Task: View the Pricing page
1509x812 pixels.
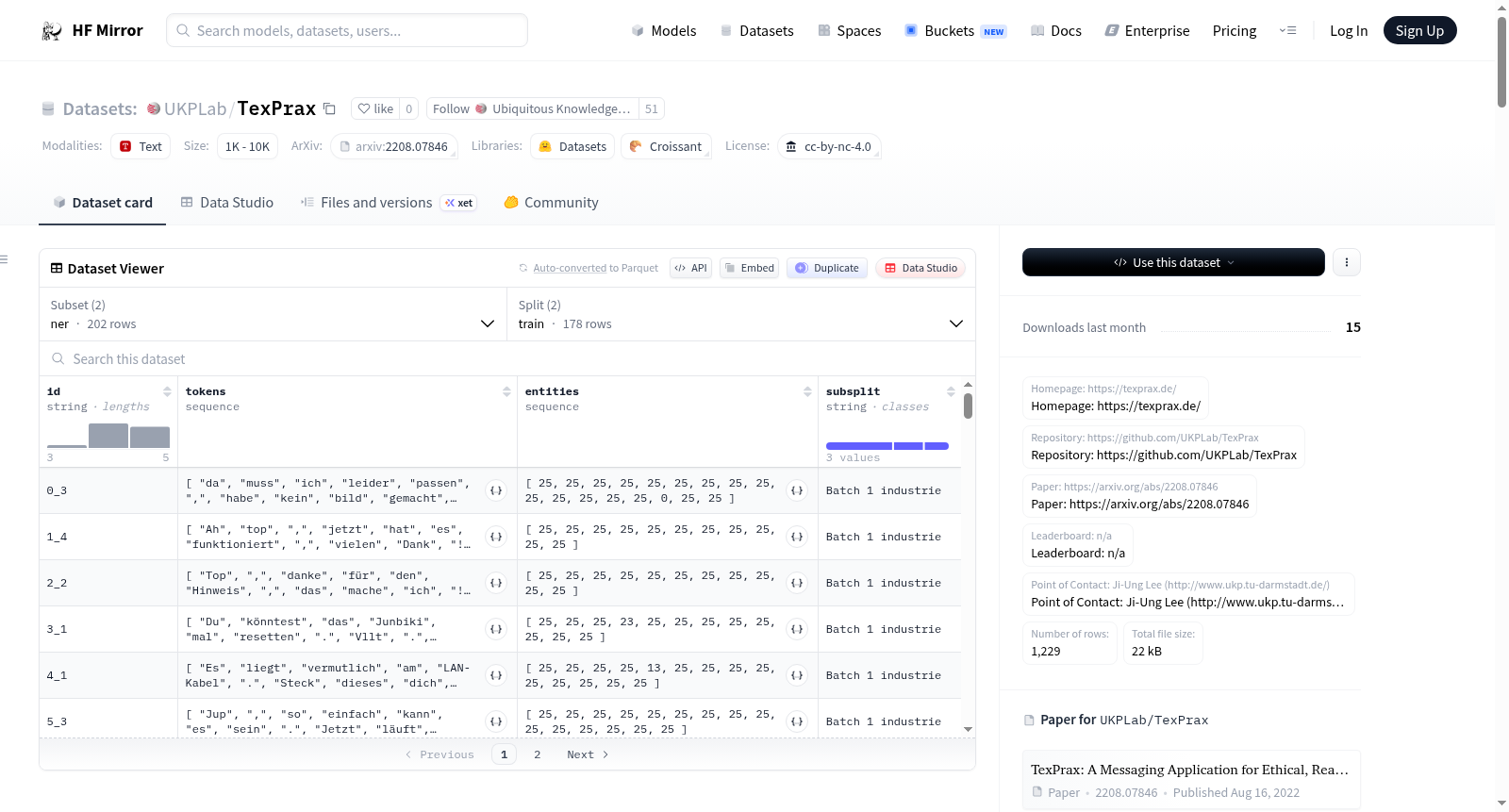Action: pos(1235,31)
